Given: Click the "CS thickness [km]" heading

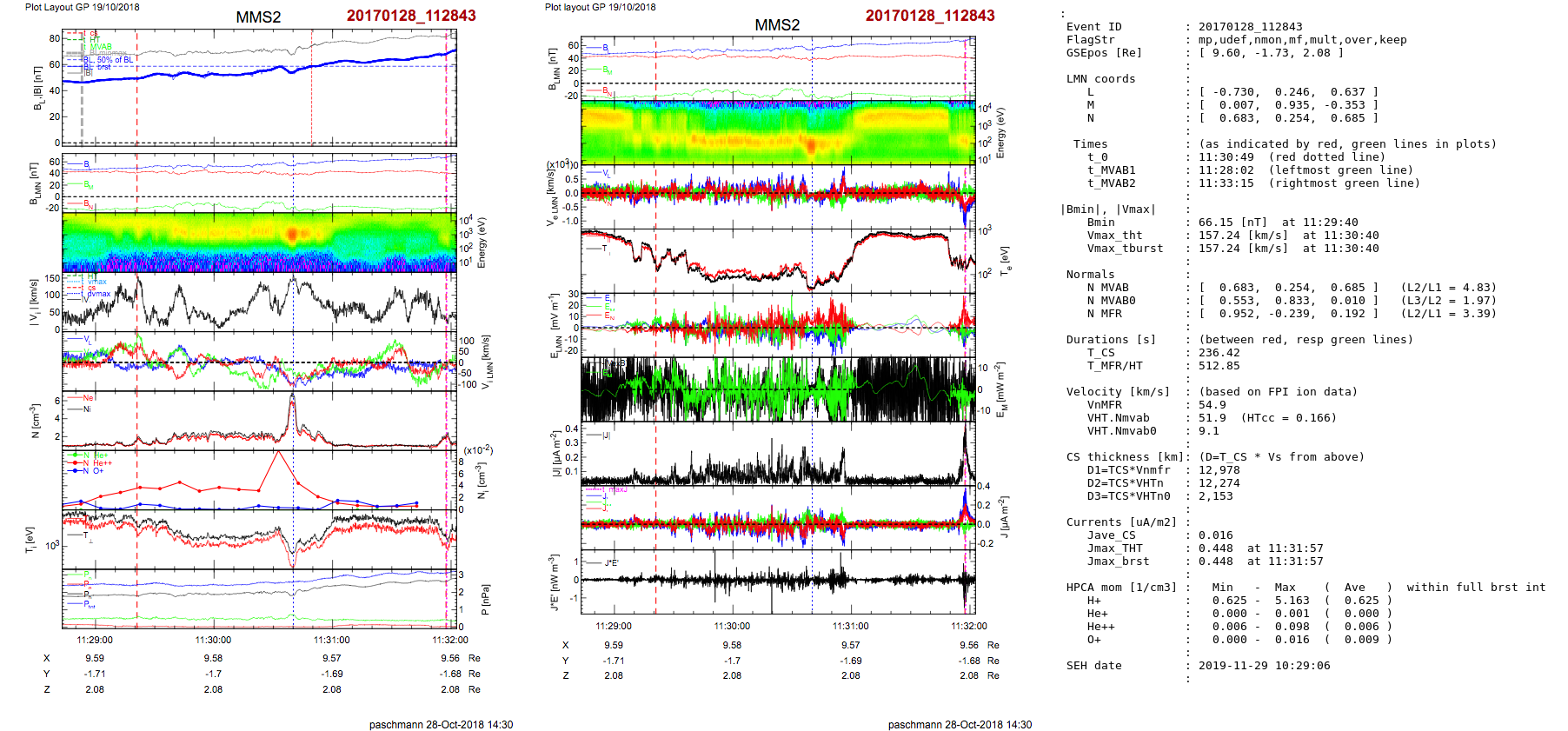Looking at the screenshot, I should 1125,457.
